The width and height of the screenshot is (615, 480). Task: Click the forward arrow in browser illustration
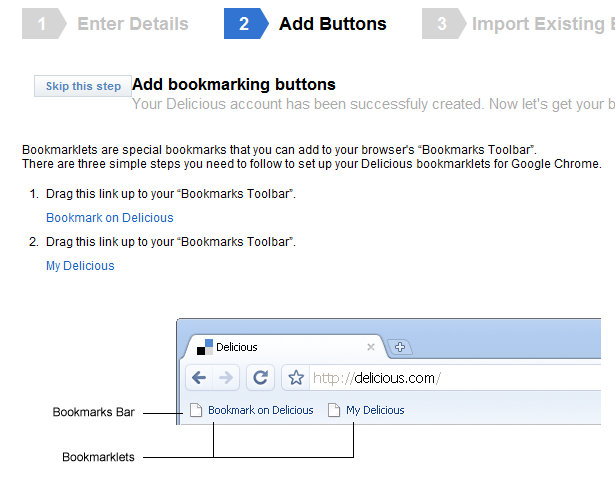click(226, 378)
